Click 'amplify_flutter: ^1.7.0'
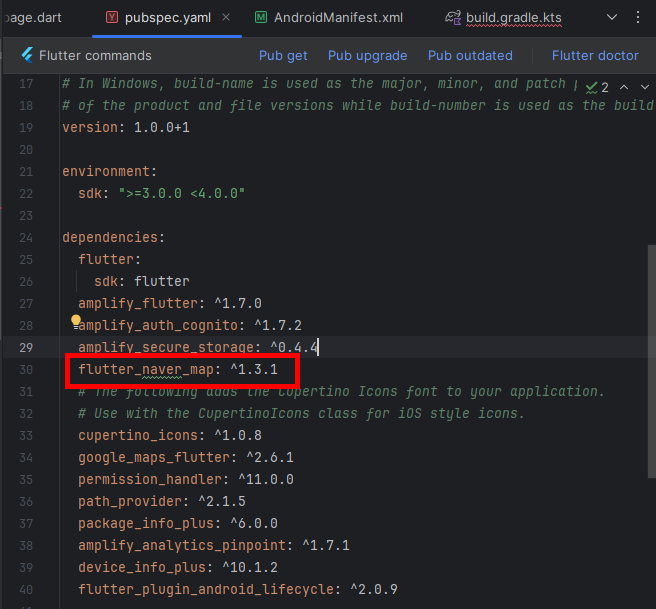 170,303
